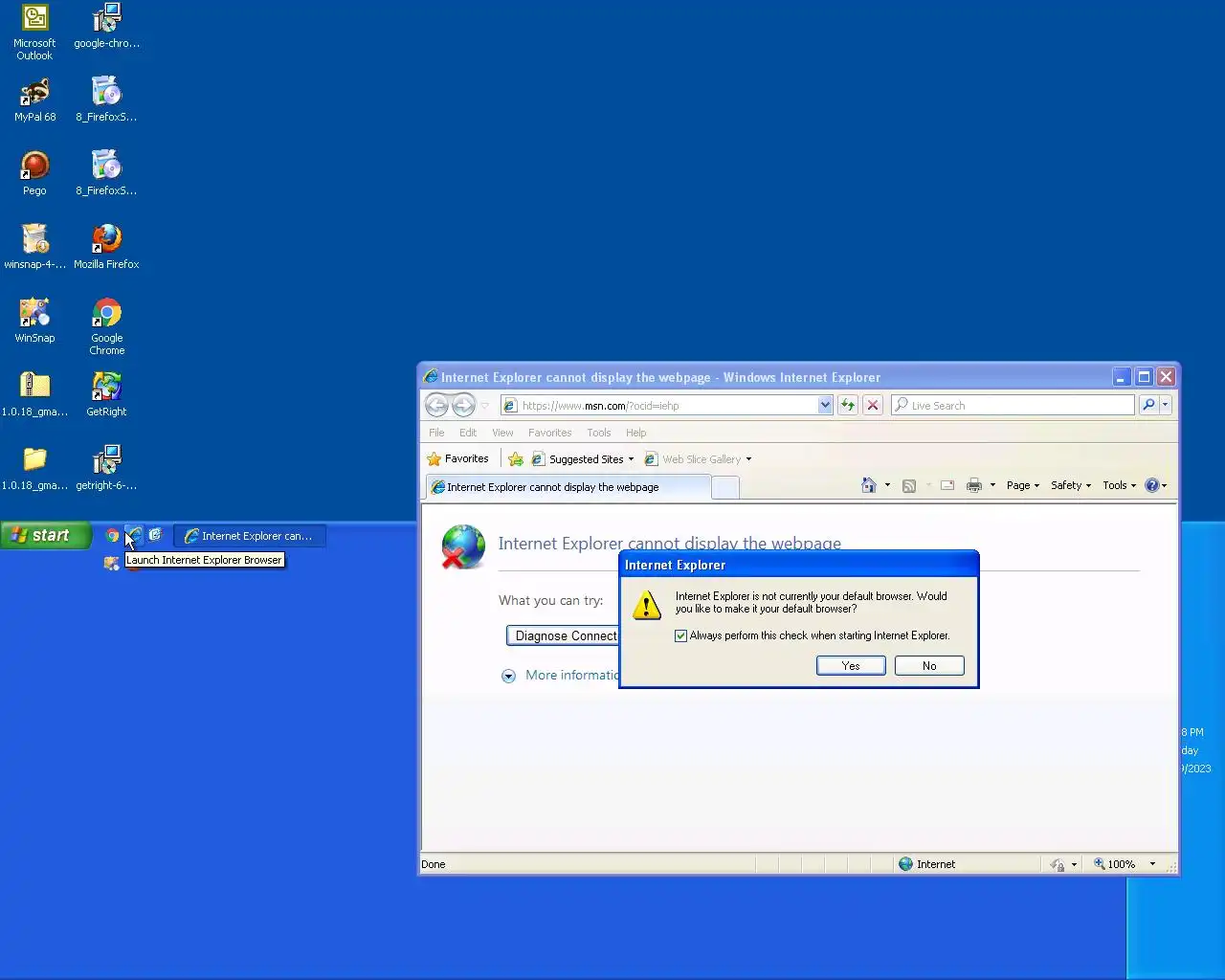Open a new blank tab

725,488
